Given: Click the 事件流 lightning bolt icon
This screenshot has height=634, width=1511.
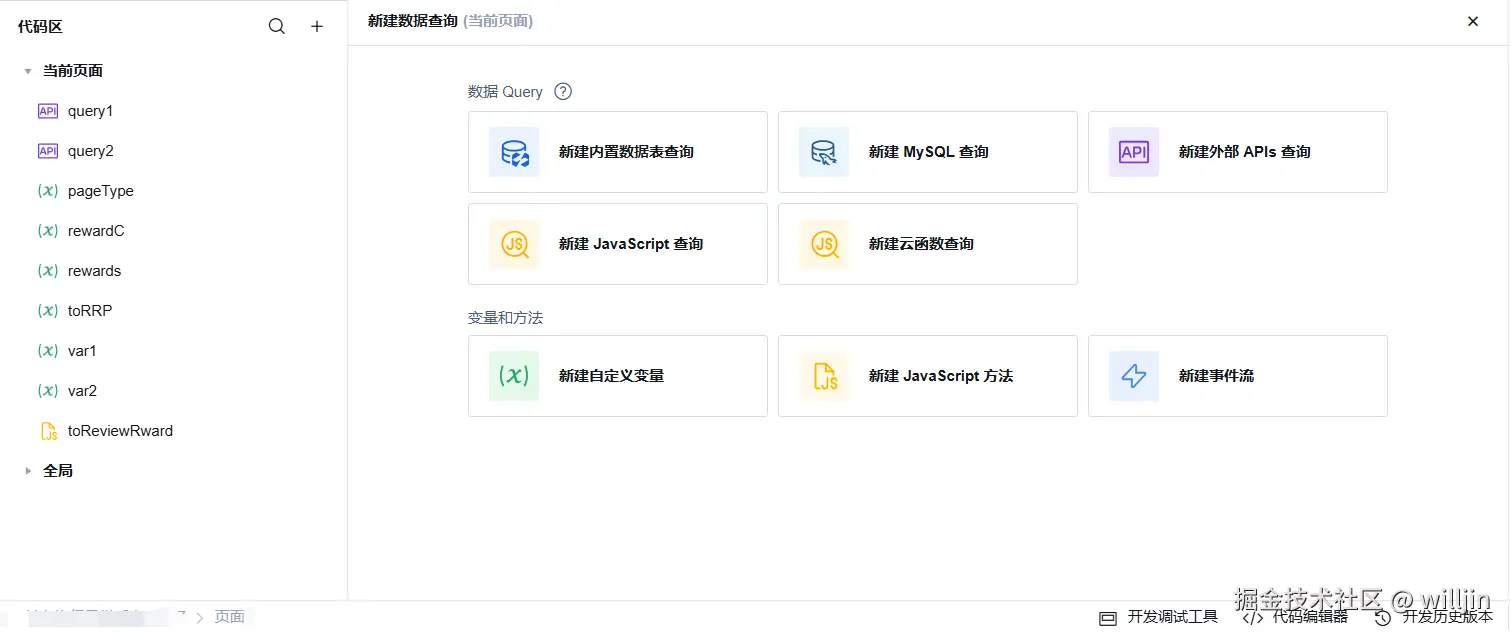Looking at the screenshot, I should point(1134,376).
